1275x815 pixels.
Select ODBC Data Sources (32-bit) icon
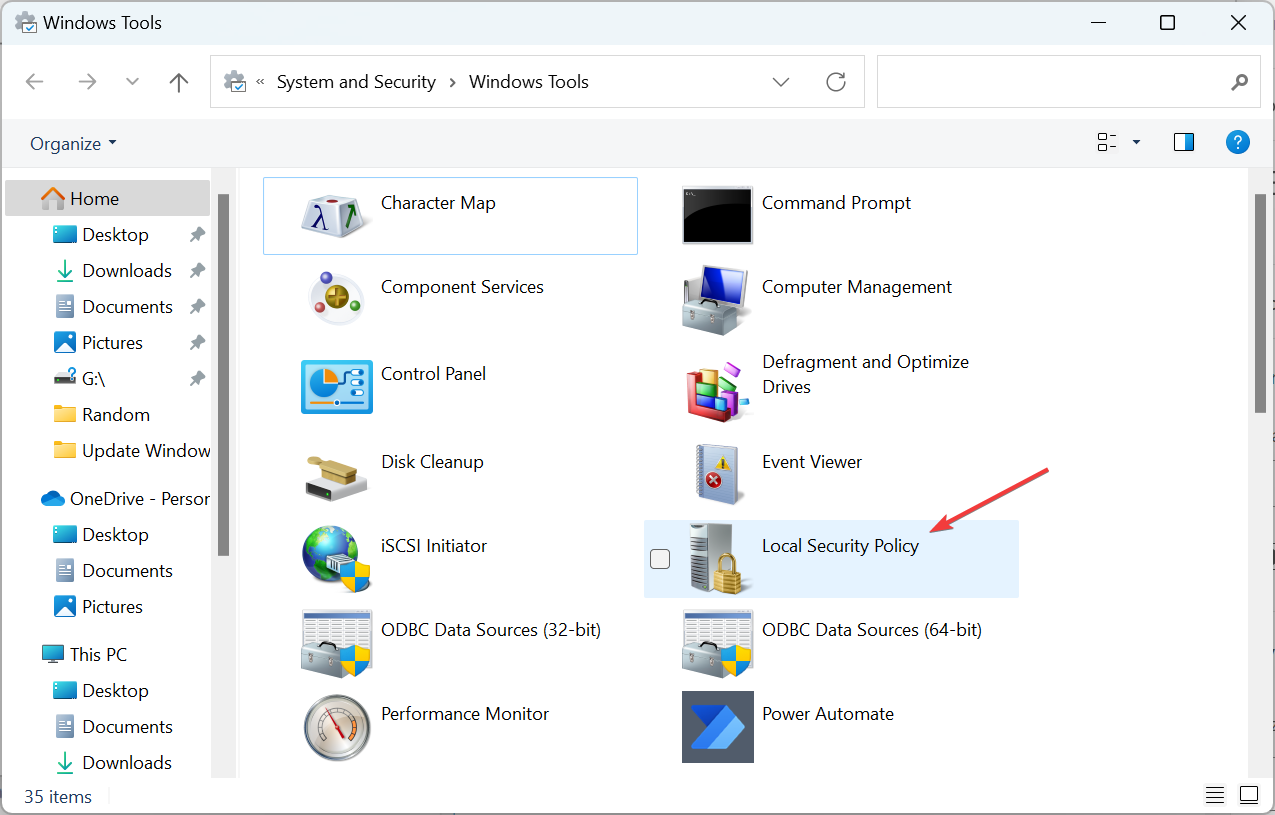click(x=336, y=644)
